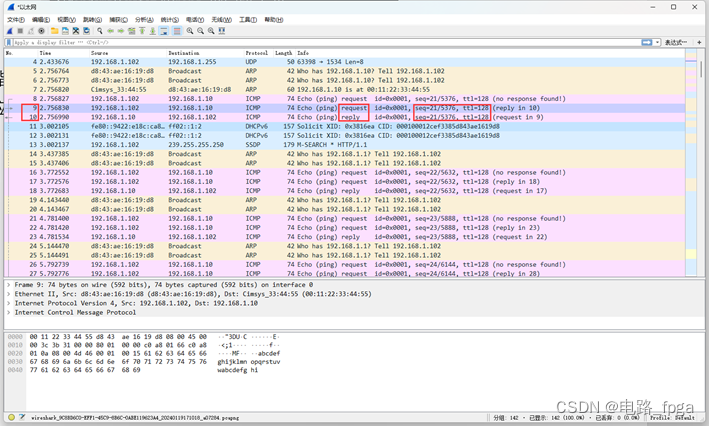This screenshot has height=426, width=709.
Task: Add a filter button with plus
Action: click(x=699, y=42)
